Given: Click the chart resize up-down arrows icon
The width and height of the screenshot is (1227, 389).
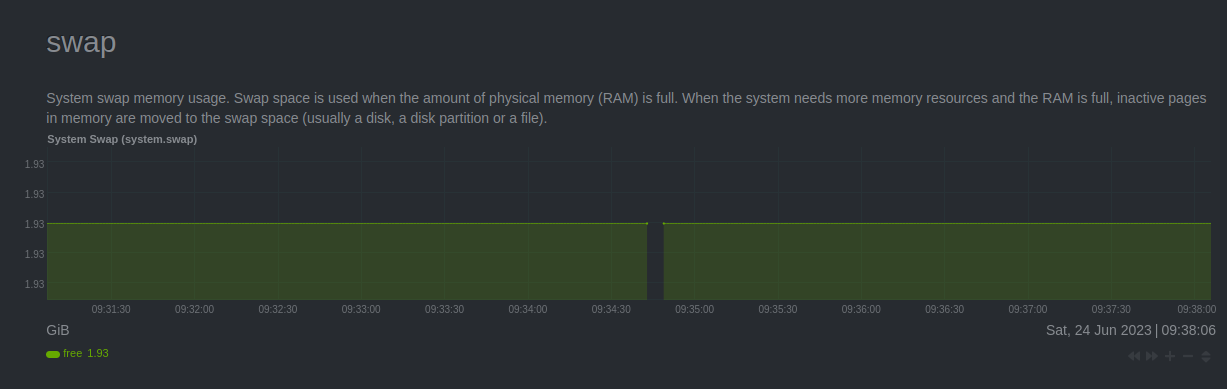Looking at the screenshot, I should pos(1206,356).
